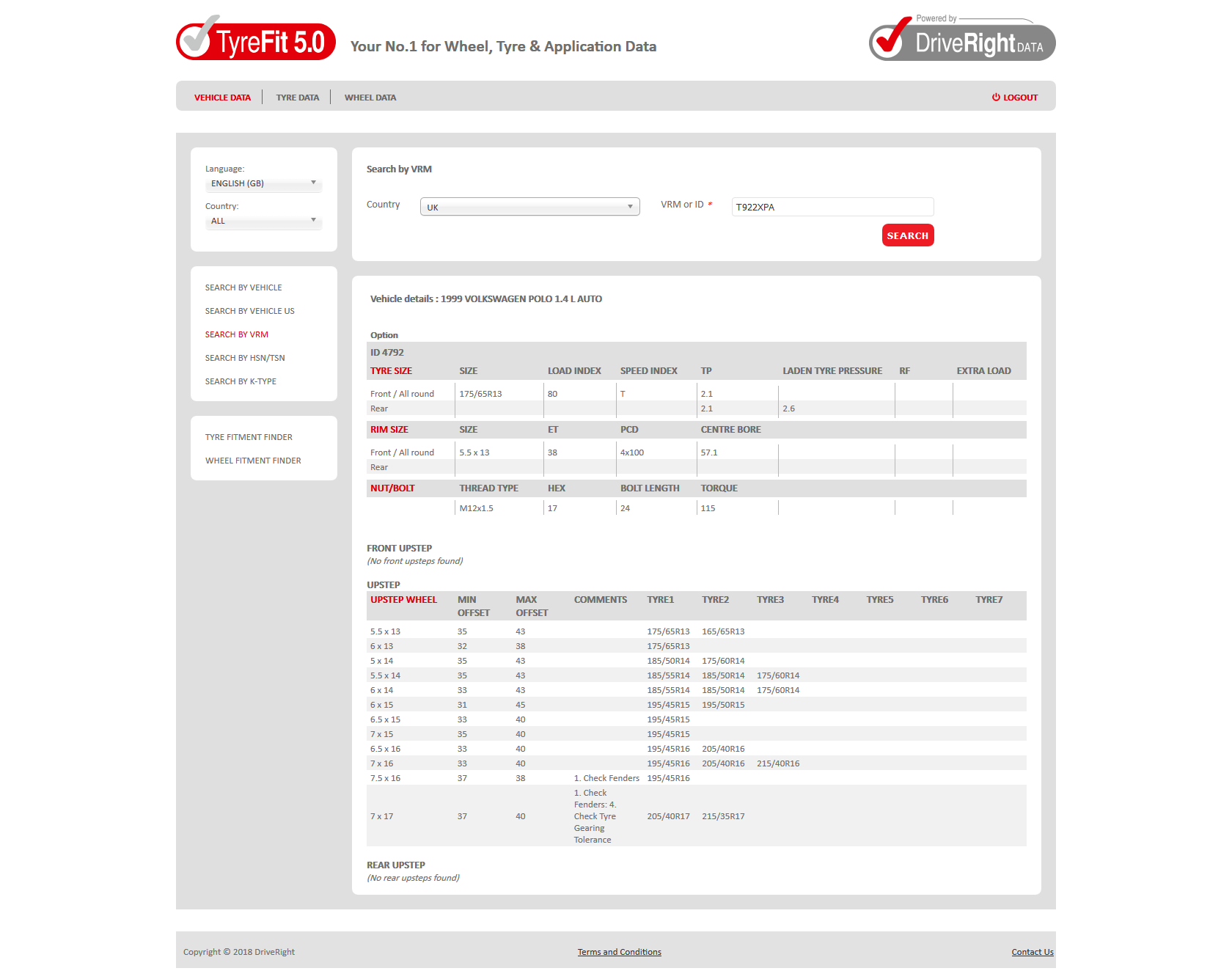Image resolution: width=1232 pixels, height=971 pixels.
Task: Select SEARCH BY HSN/TSN in the sidebar
Action: tap(245, 358)
